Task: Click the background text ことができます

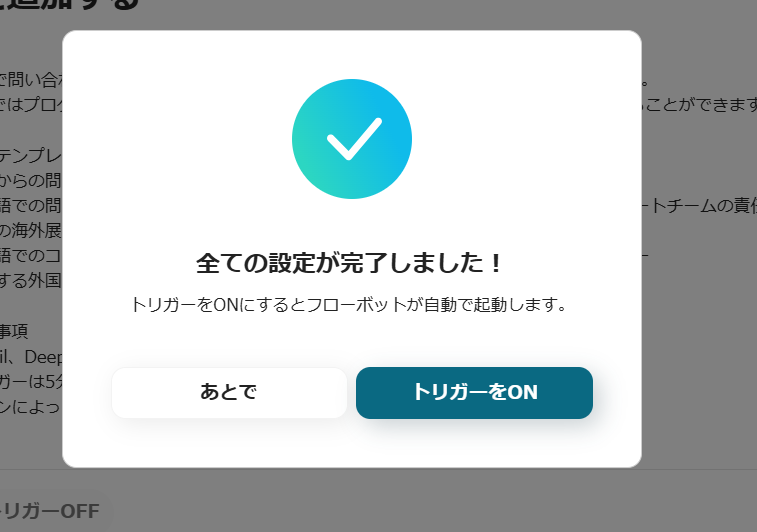Action: tap(701, 104)
